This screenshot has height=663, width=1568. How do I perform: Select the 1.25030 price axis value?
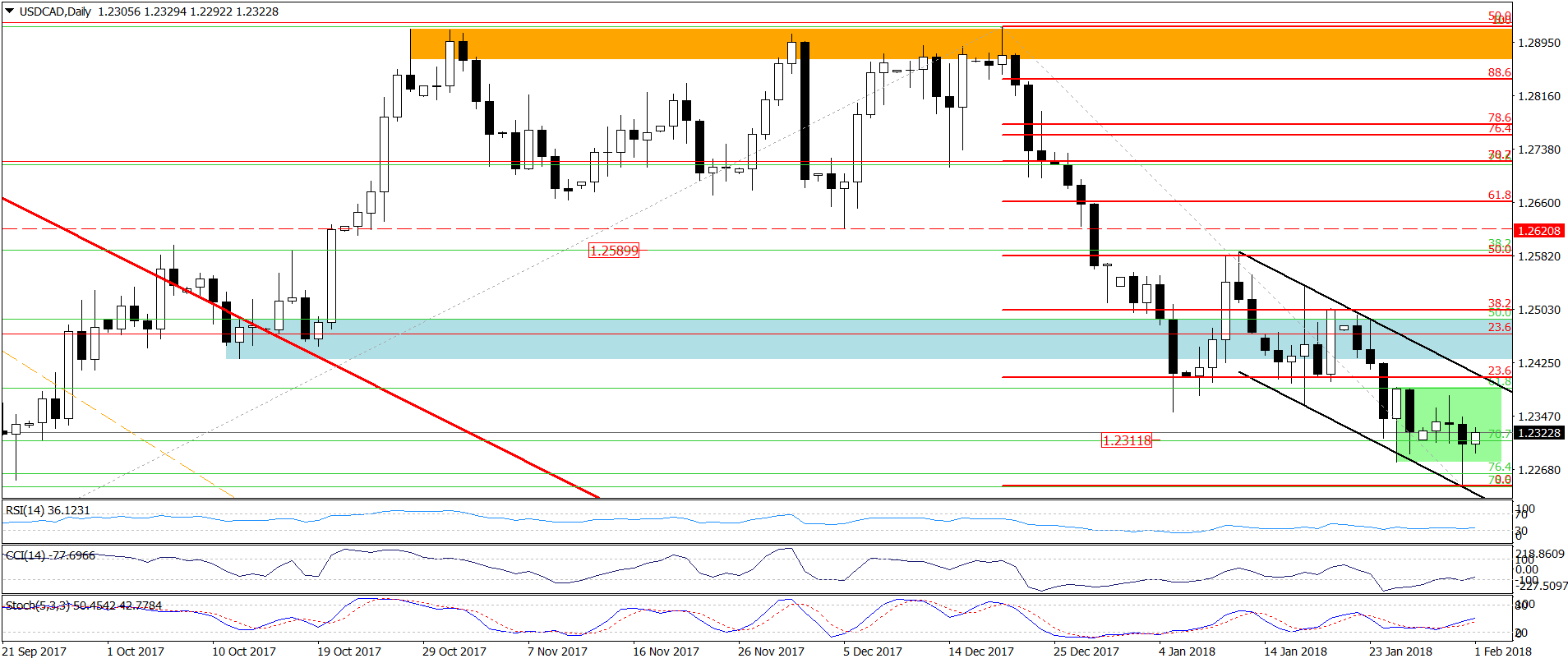pos(1539,310)
